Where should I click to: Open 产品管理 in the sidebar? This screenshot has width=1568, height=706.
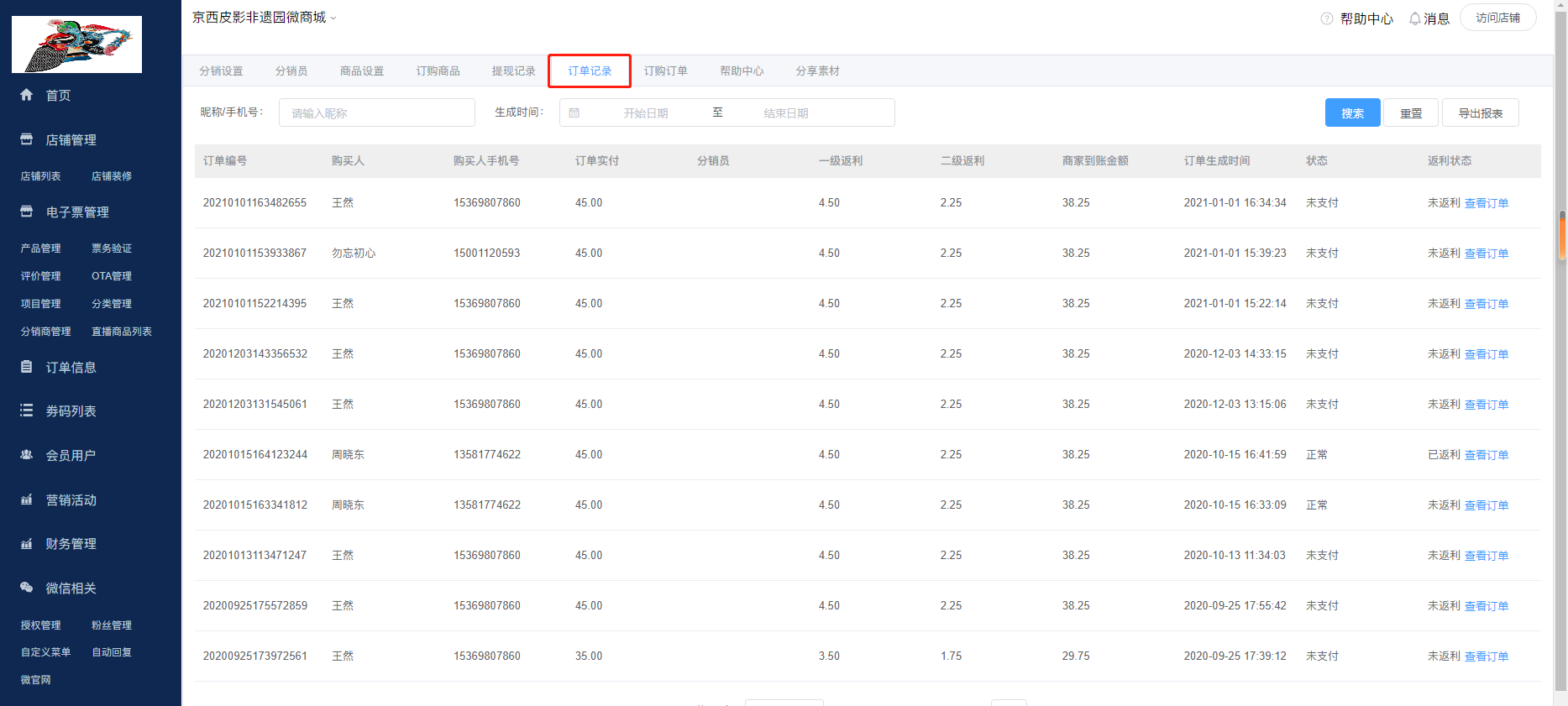[x=41, y=248]
